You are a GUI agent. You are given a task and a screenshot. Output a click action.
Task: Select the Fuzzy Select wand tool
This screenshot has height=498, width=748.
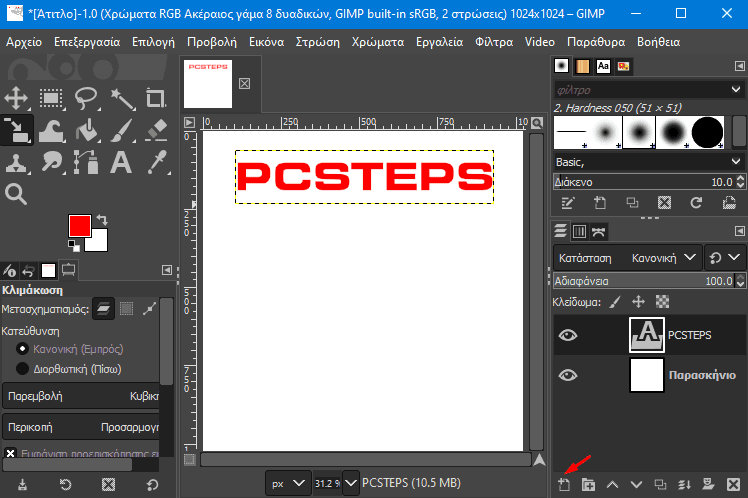pos(122,98)
